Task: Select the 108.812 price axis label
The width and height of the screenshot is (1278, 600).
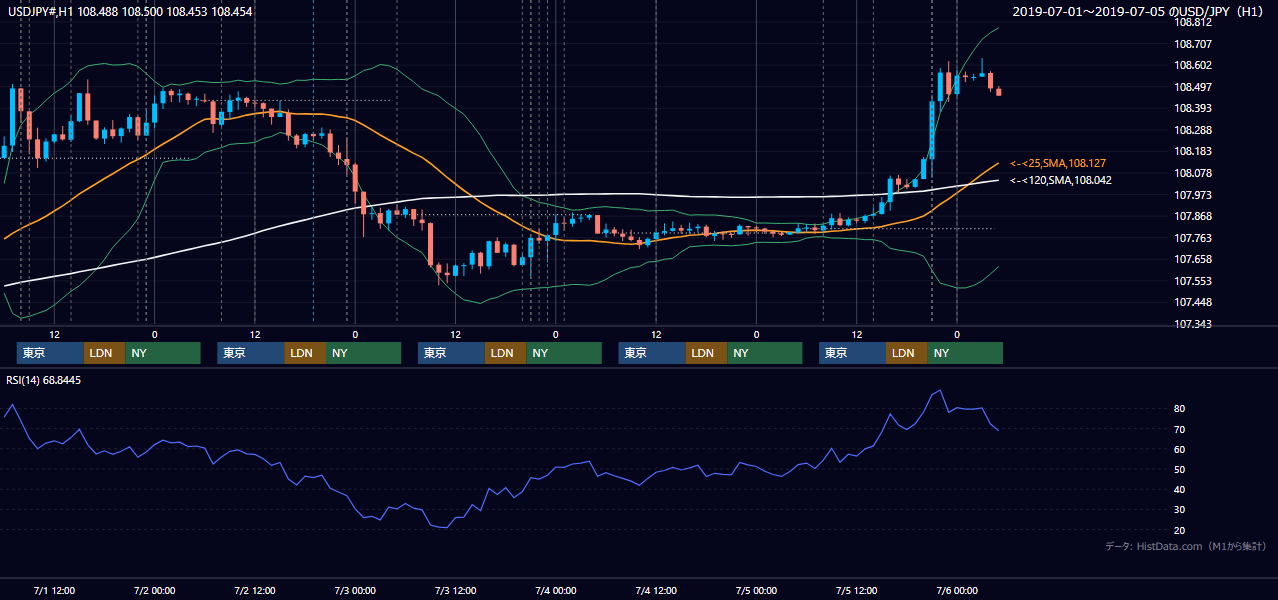Action: coord(1193,22)
